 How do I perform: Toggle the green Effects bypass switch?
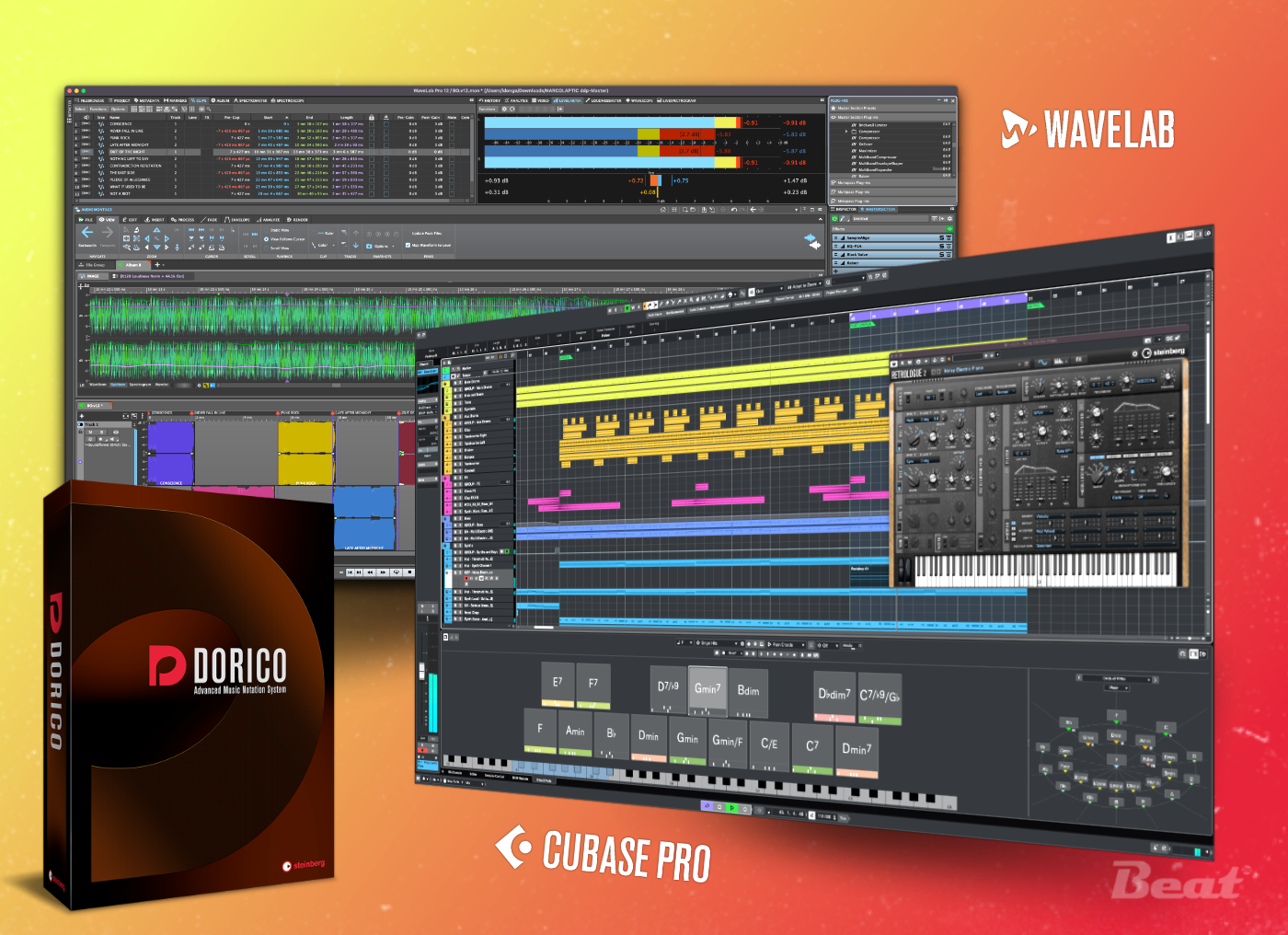pyautogui.click(x=949, y=229)
